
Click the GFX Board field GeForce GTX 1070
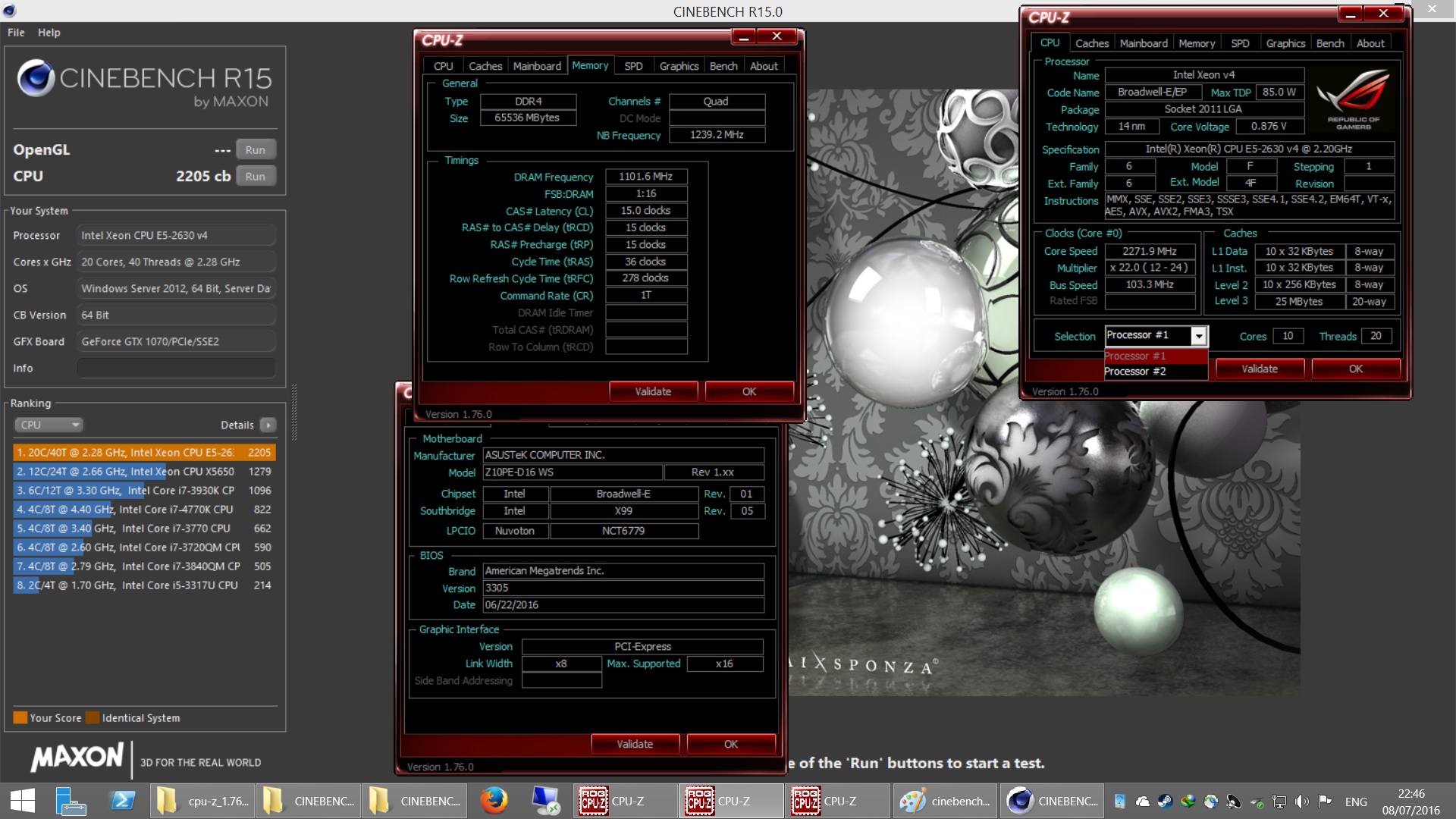176,341
